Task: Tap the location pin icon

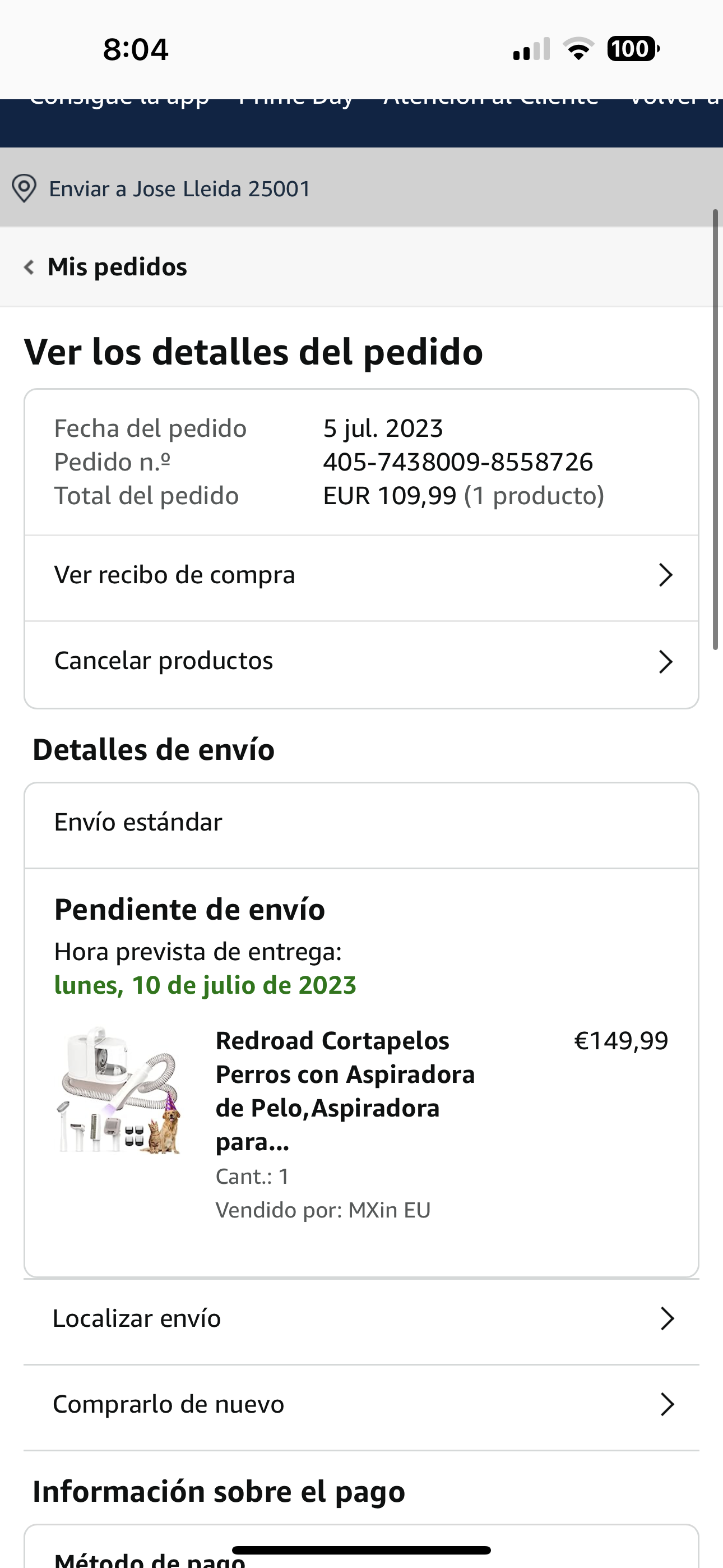Action: [24, 188]
